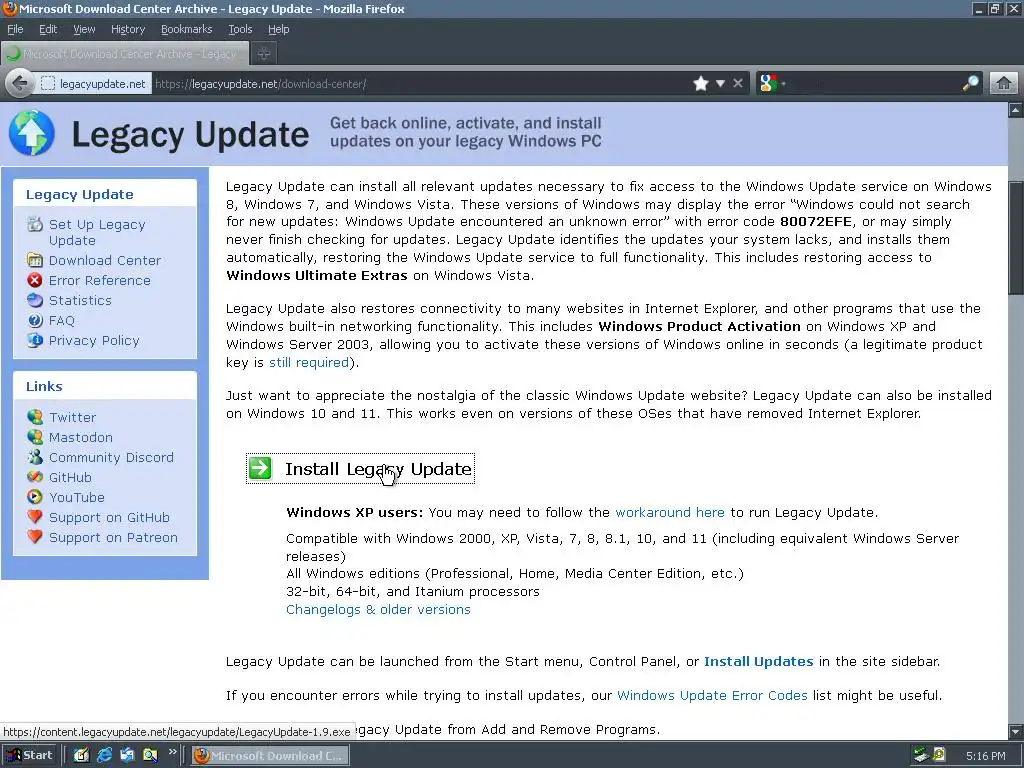Open the View menu
This screenshot has width=1024, height=768.
(84, 29)
